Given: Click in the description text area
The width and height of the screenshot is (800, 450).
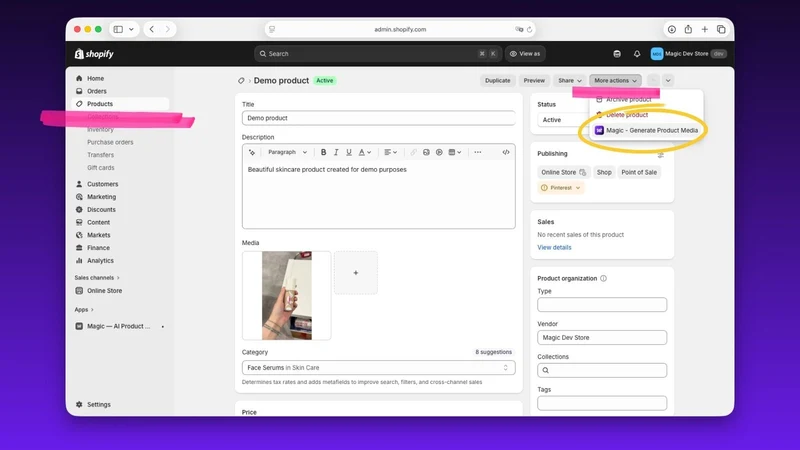Looking at the screenshot, I should coord(379,194).
